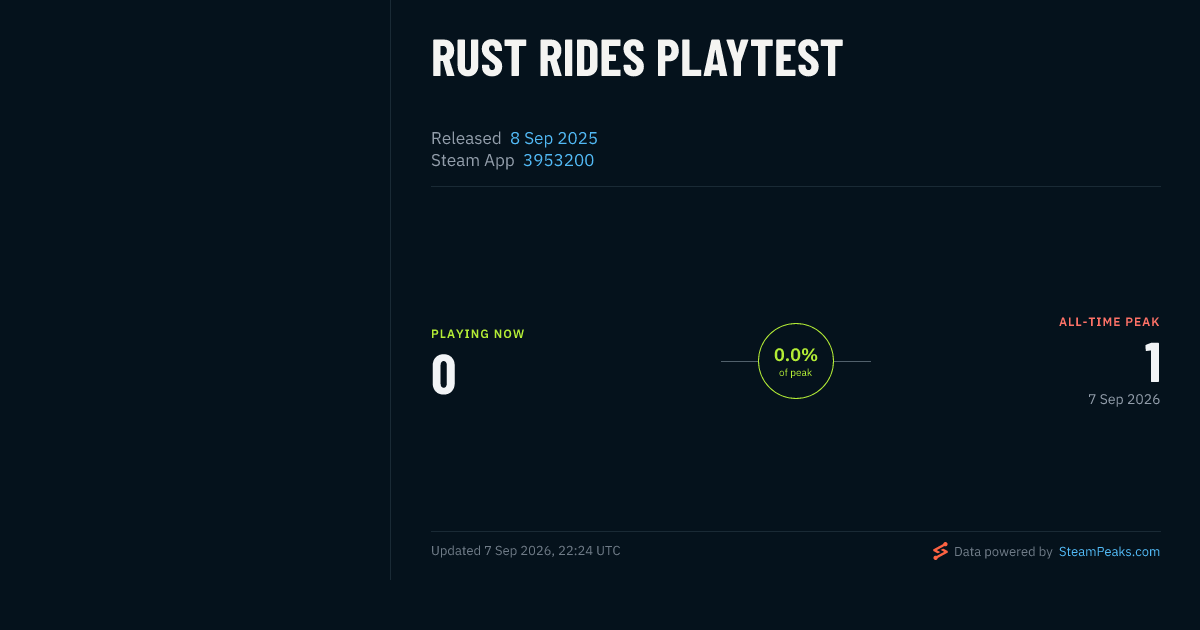The height and width of the screenshot is (630, 1200).
Task: Click the Steam App label
Action: pos(473,161)
